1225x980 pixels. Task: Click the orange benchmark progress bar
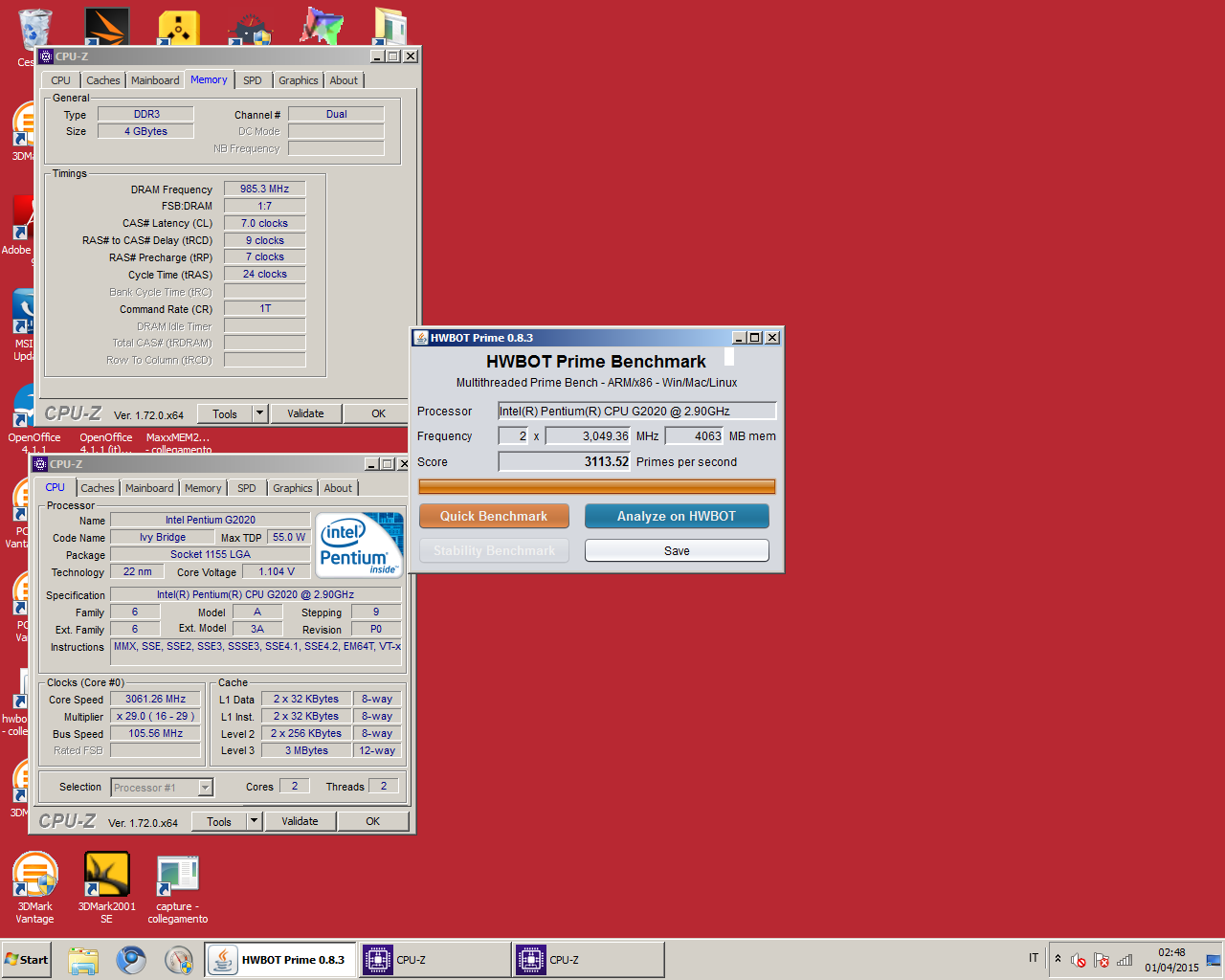(597, 486)
